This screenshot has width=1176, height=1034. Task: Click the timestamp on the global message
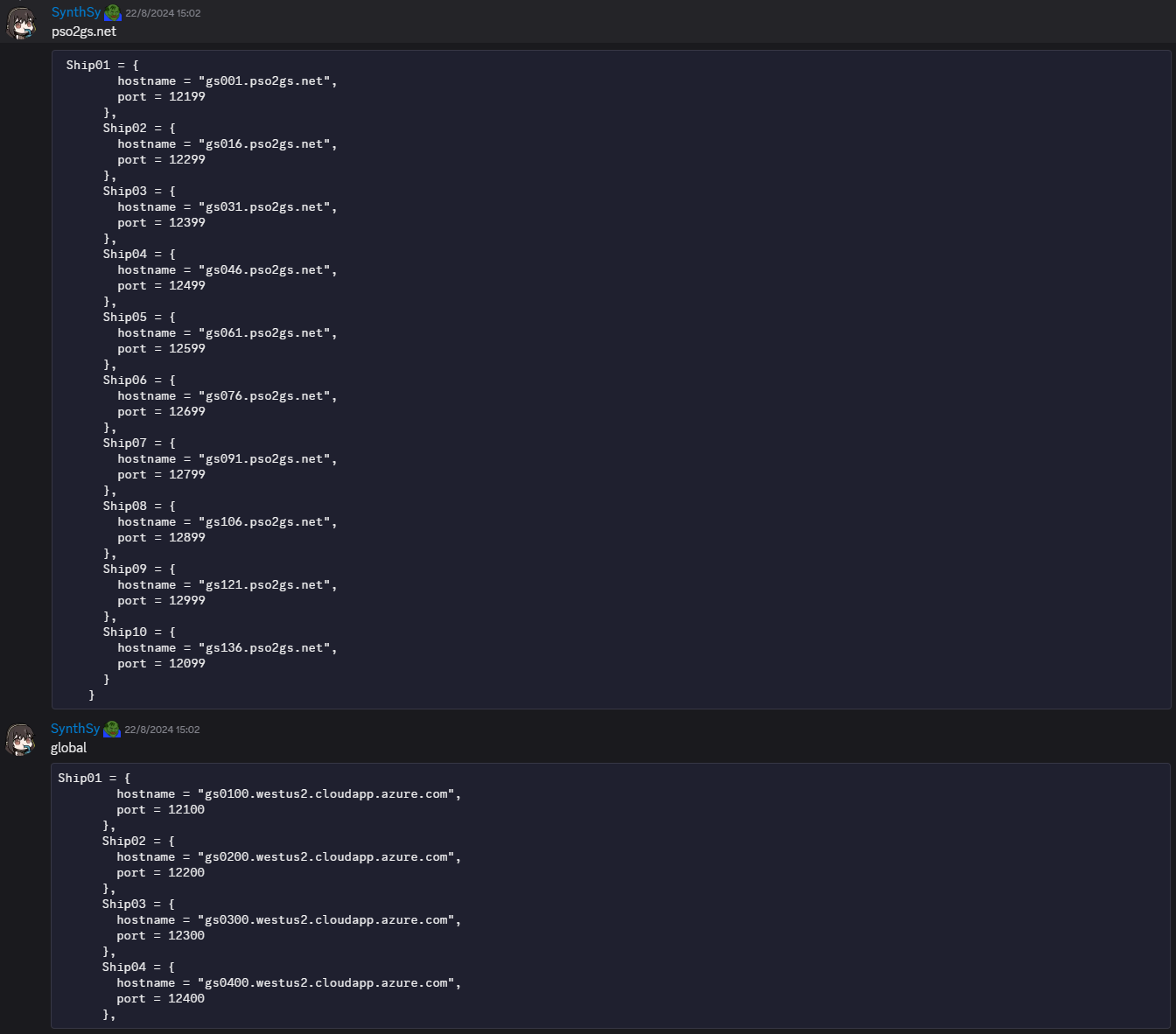point(162,730)
